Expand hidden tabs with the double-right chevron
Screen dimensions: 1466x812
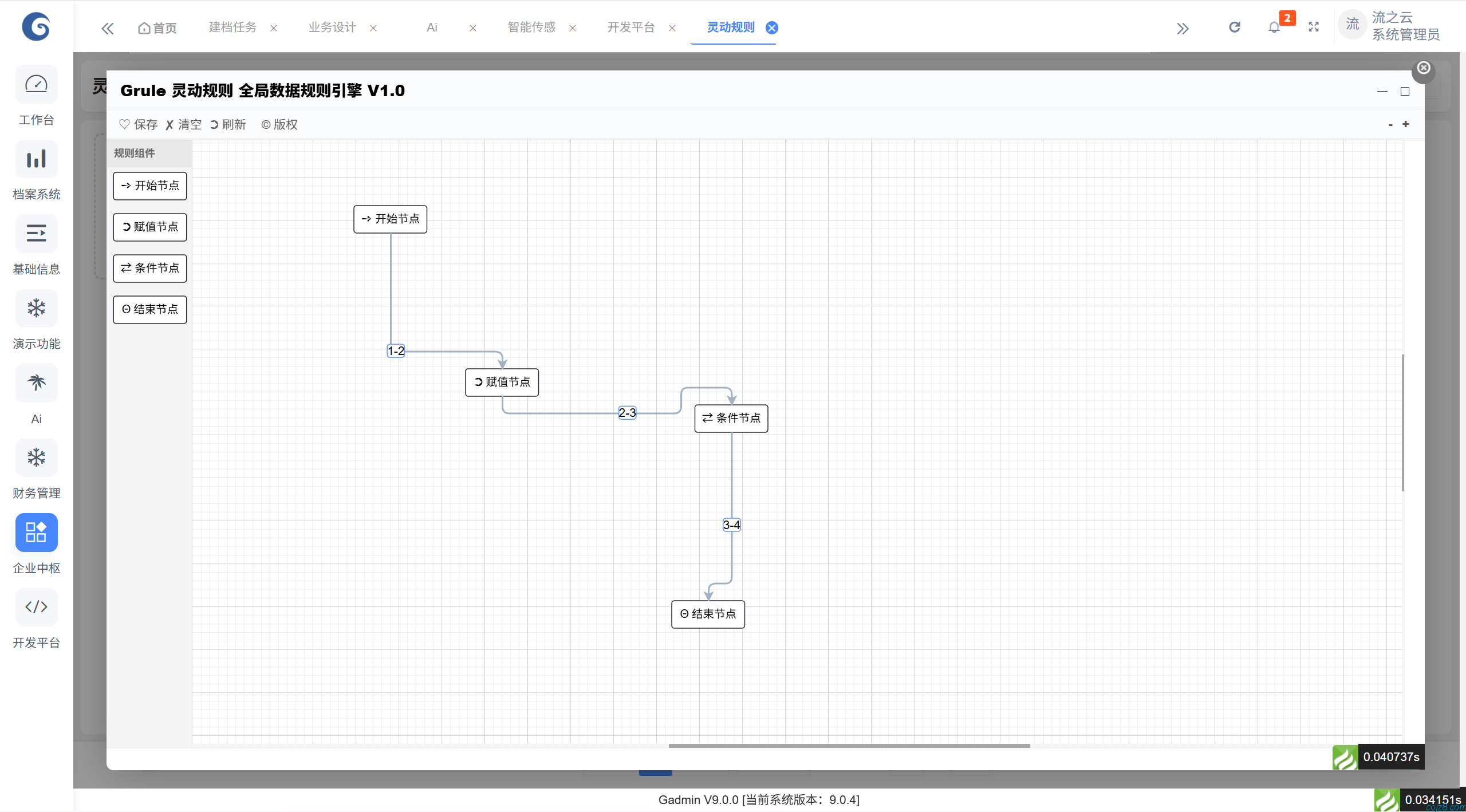tap(1183, 27)
